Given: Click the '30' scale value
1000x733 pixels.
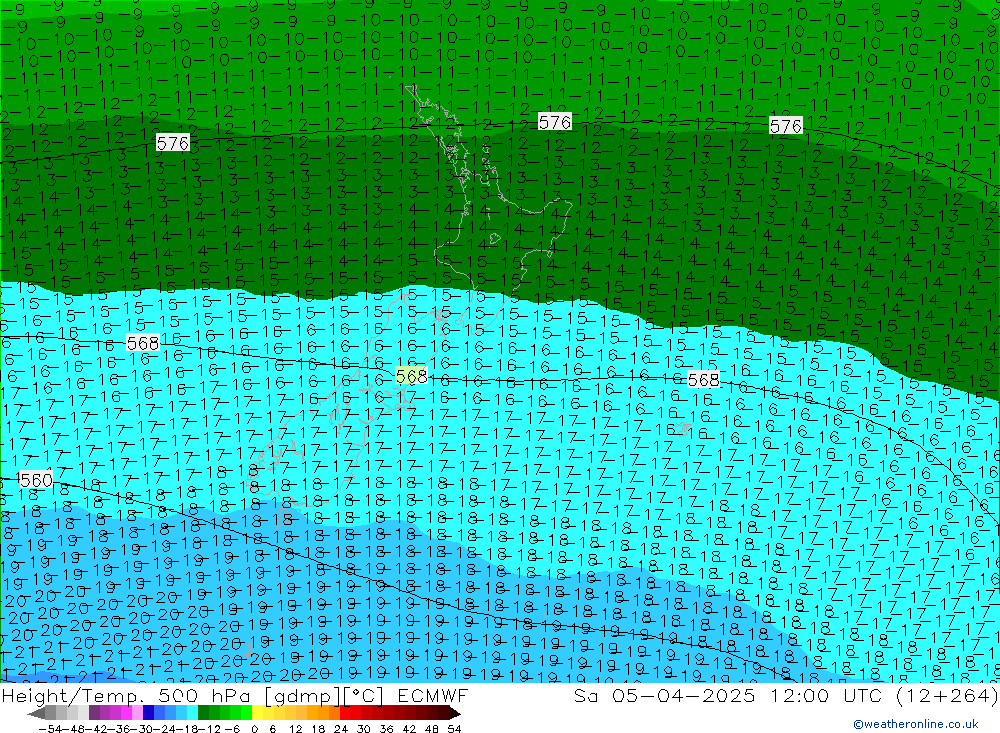Looking at the screenshot, I should [x=364, y=729].
